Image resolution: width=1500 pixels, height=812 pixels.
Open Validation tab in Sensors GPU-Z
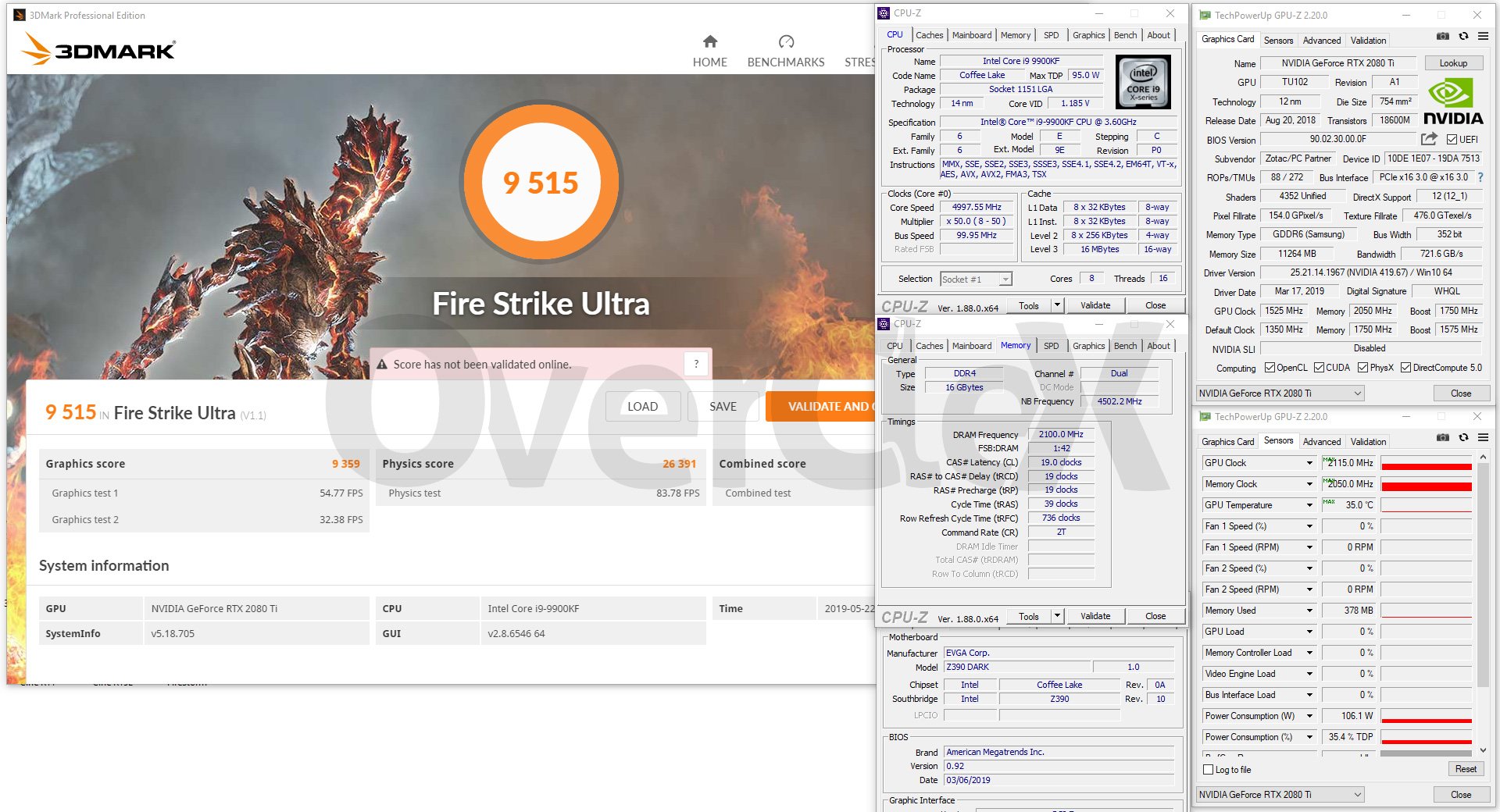pyautogui.click(x=1368, y=442)
